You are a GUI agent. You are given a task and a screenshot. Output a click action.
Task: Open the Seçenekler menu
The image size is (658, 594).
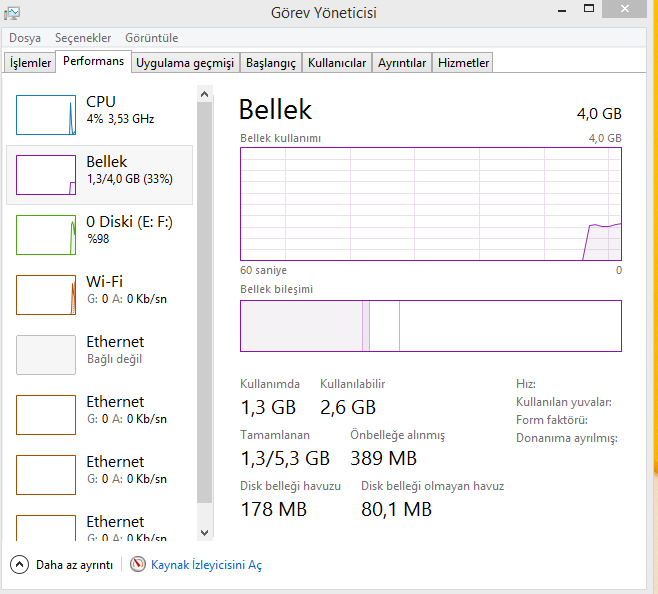pyautogui.click(x=83, y=38)
